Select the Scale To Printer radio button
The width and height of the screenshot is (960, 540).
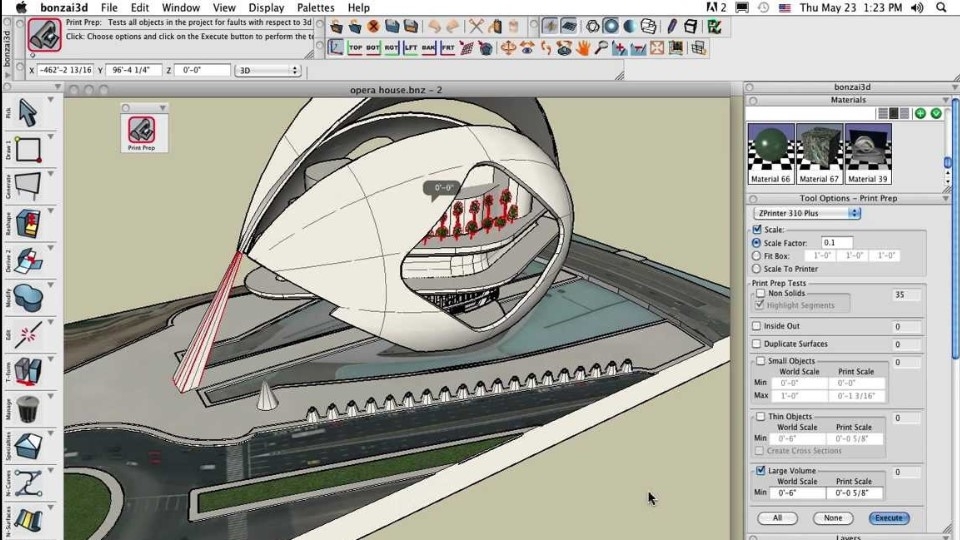(757, 269)
